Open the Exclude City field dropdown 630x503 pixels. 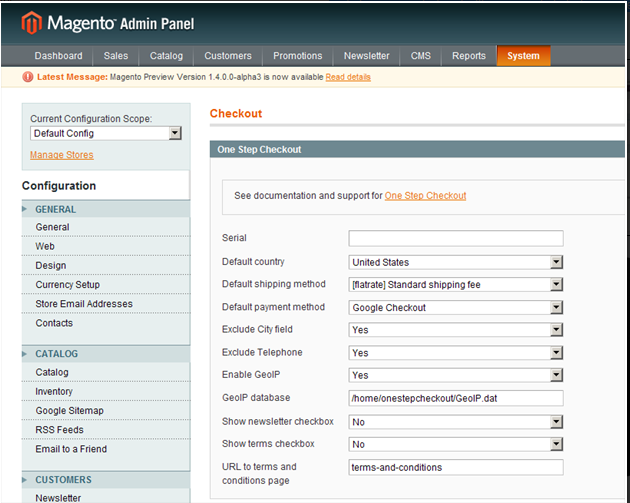click(x=456, y=330)
